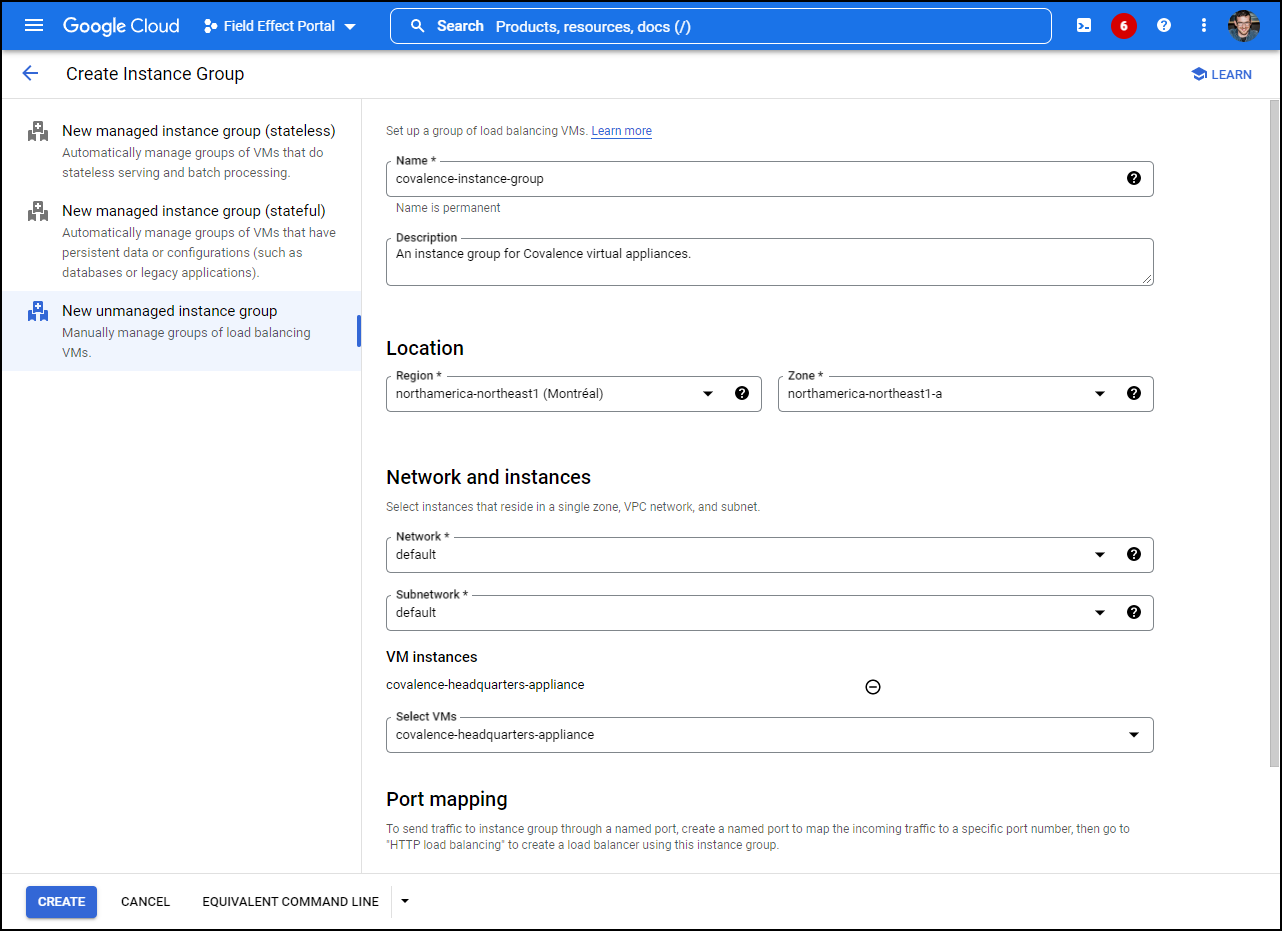1282x931 pixels.
Task: Expand the arrow beside Equivalent Command Line
Action: (x=405, y=901)
